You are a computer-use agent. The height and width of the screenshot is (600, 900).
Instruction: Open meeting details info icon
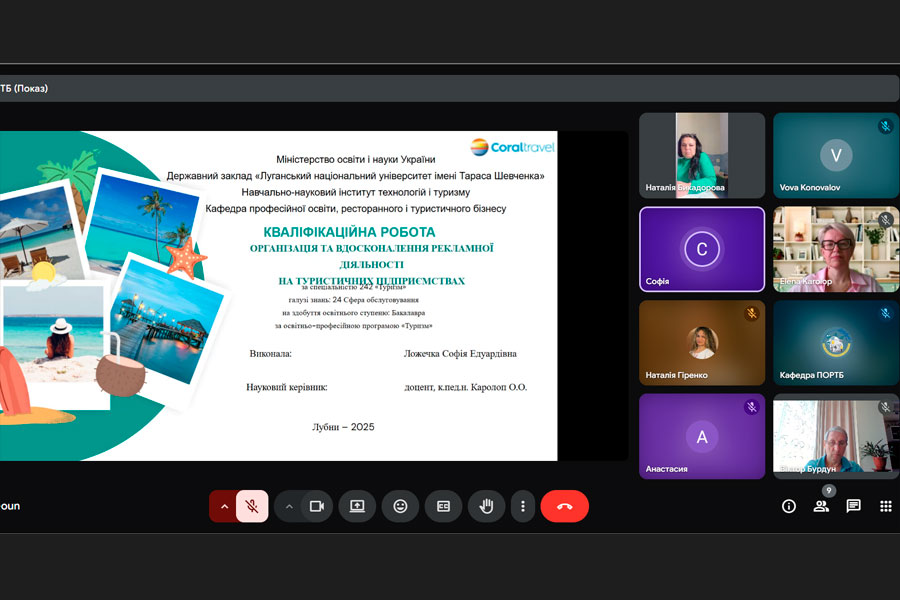(789, 506)
